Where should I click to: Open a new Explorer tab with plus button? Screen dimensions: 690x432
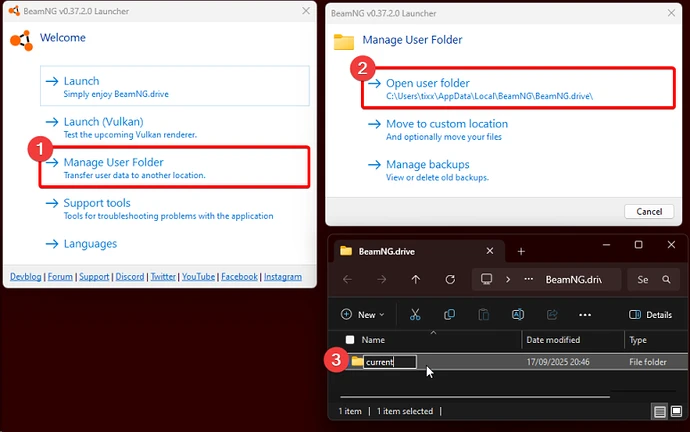[521, 251]
